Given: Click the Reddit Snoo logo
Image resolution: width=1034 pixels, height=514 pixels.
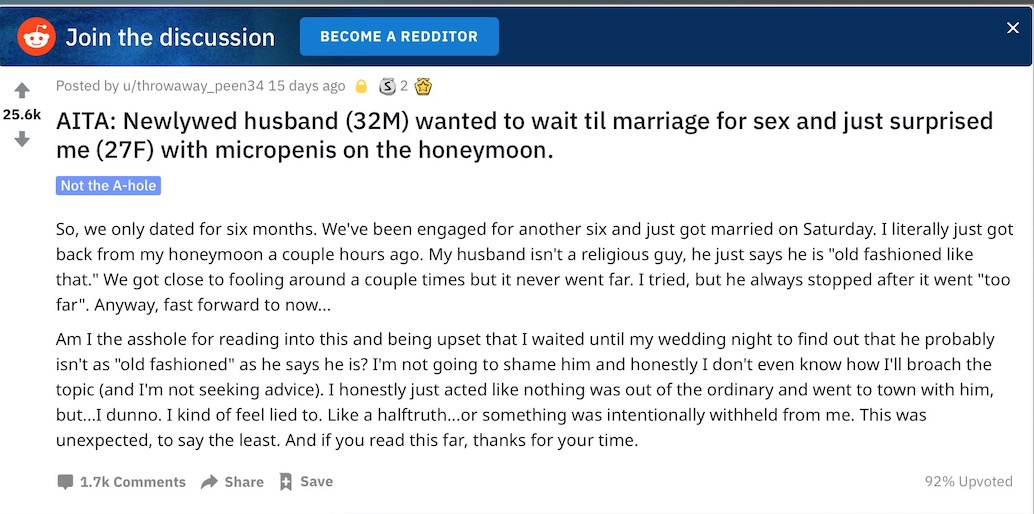Looking at the screenshot, I should point(36,36).
